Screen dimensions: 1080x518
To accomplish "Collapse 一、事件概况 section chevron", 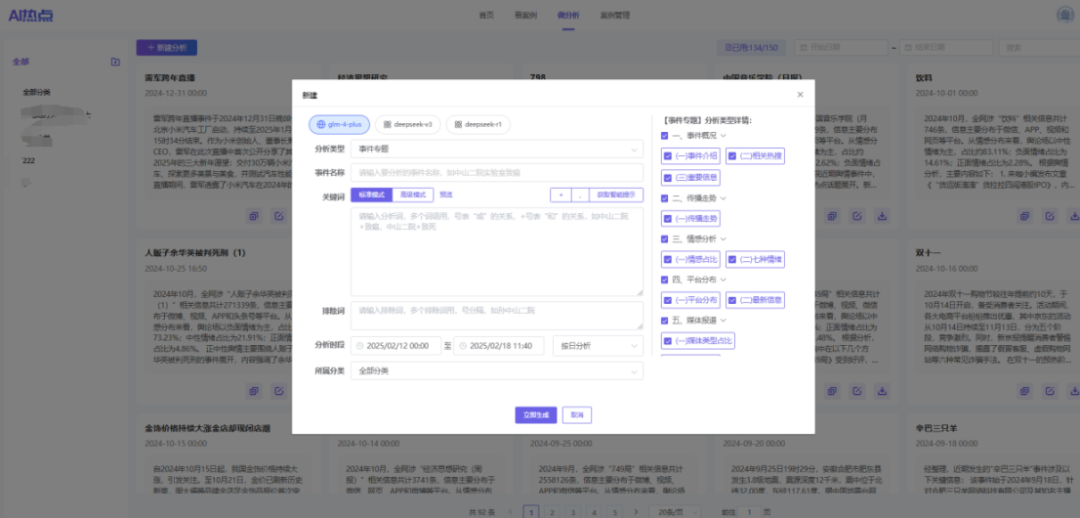I will (x=724, y=136).
